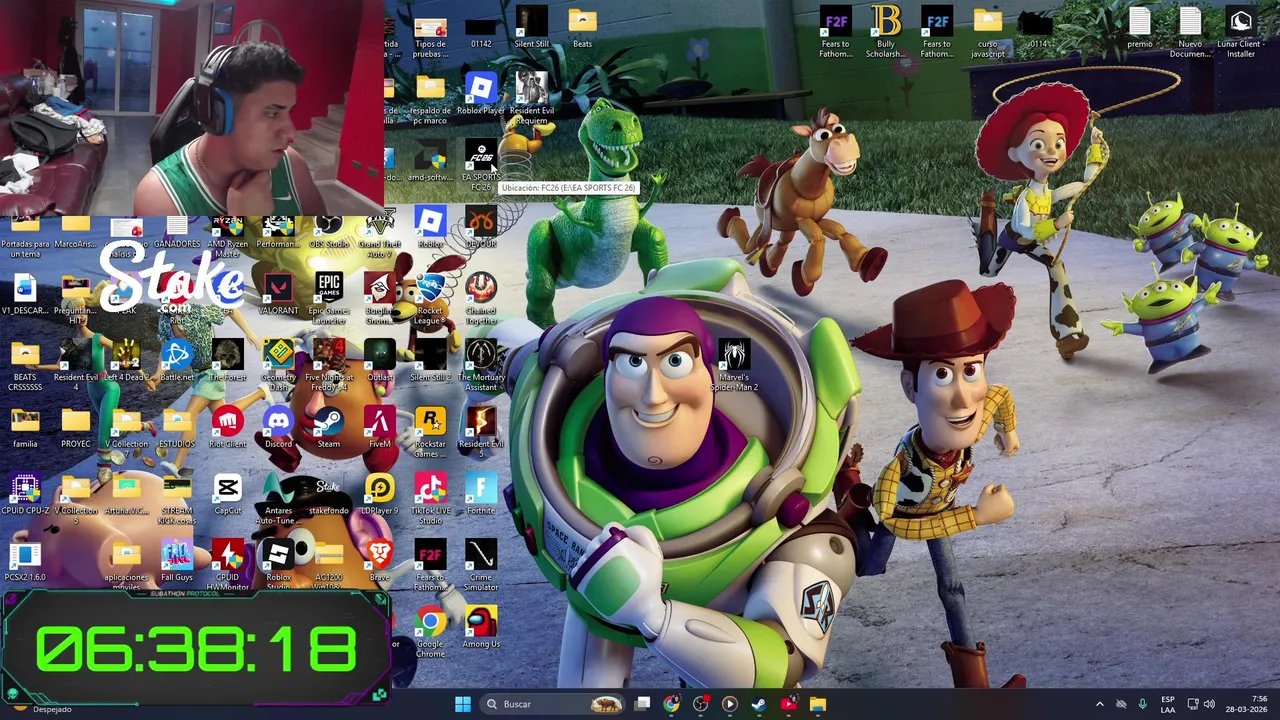Viewport: 1280px width, 720px height.
Task: Open the clock showing 7:56
Action: click(1247, 704)
